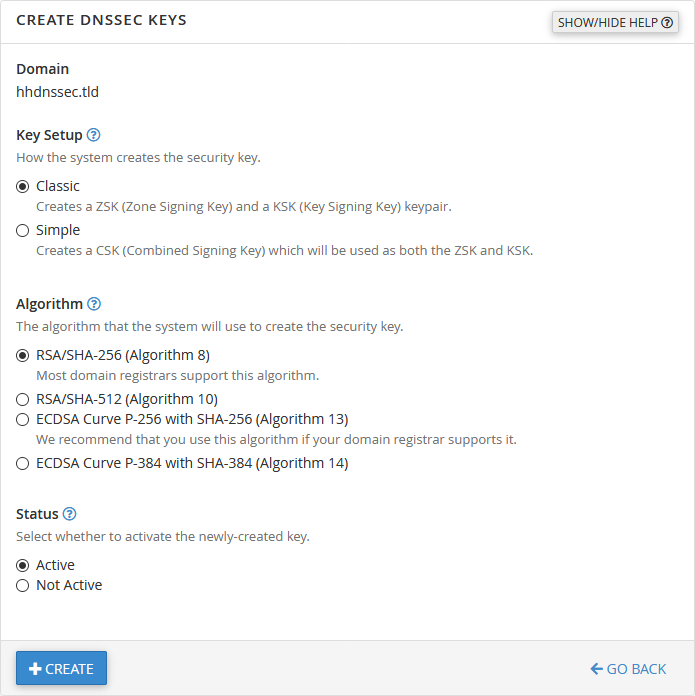Click the Create DNSSEC Keys heading
This screenshot has width=695, height=696.
coord(101,20)
